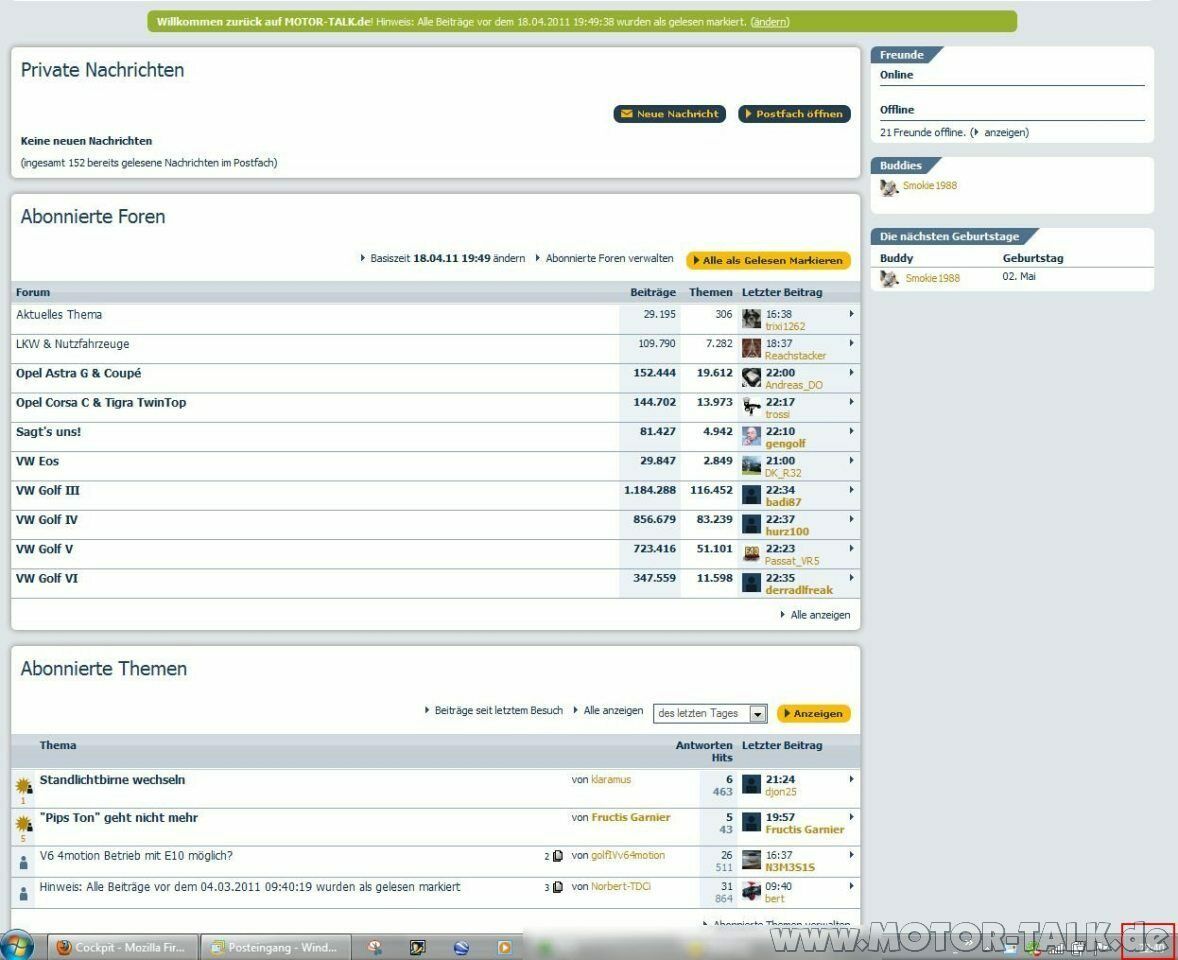
Task: Click trossi's avatar in Opel Corsa C row
Action: coord(751,407)
